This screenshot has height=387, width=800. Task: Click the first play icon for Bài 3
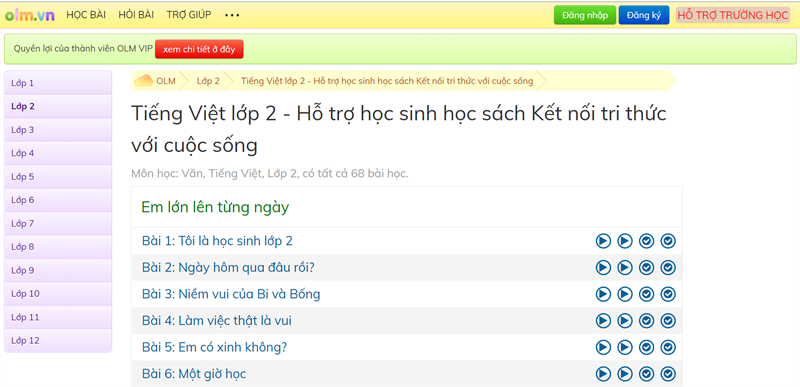[x=603, y=294]
